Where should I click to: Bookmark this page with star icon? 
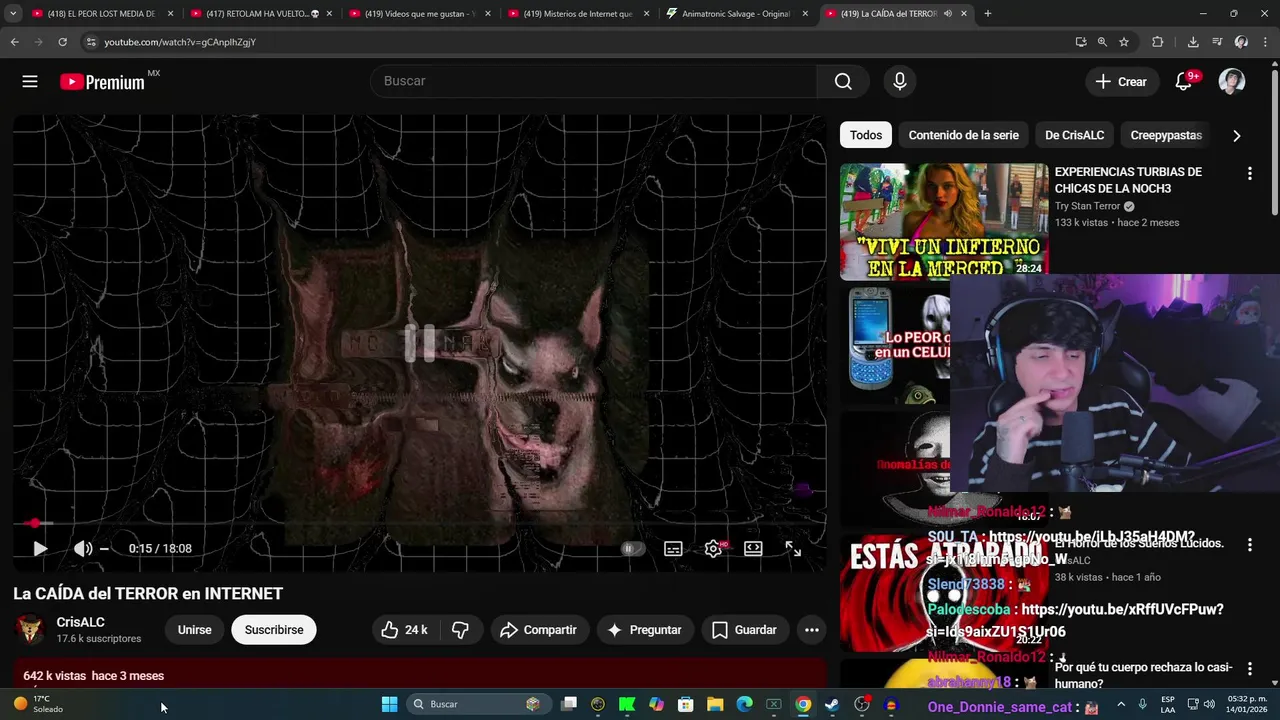tap(1124, 42)
